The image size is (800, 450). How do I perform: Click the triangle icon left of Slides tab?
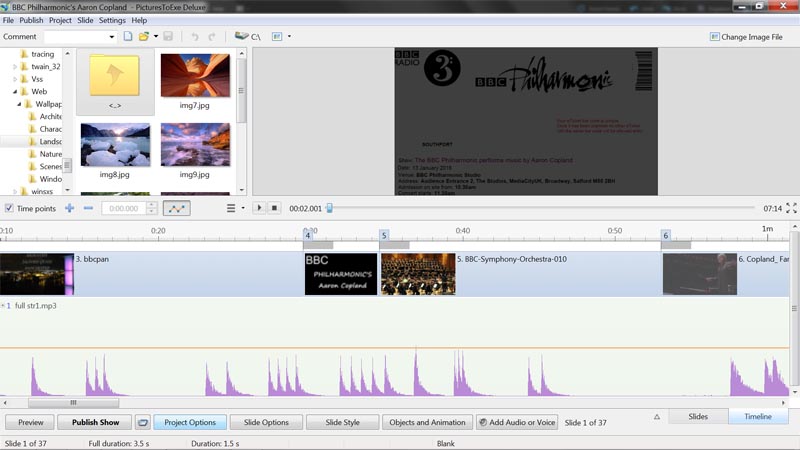(x=657, y=417)
